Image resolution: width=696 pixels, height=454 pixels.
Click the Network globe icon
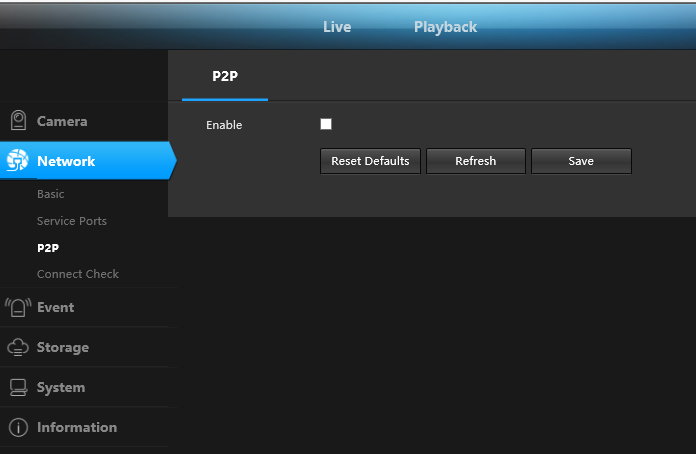click(x=17, y=160)
